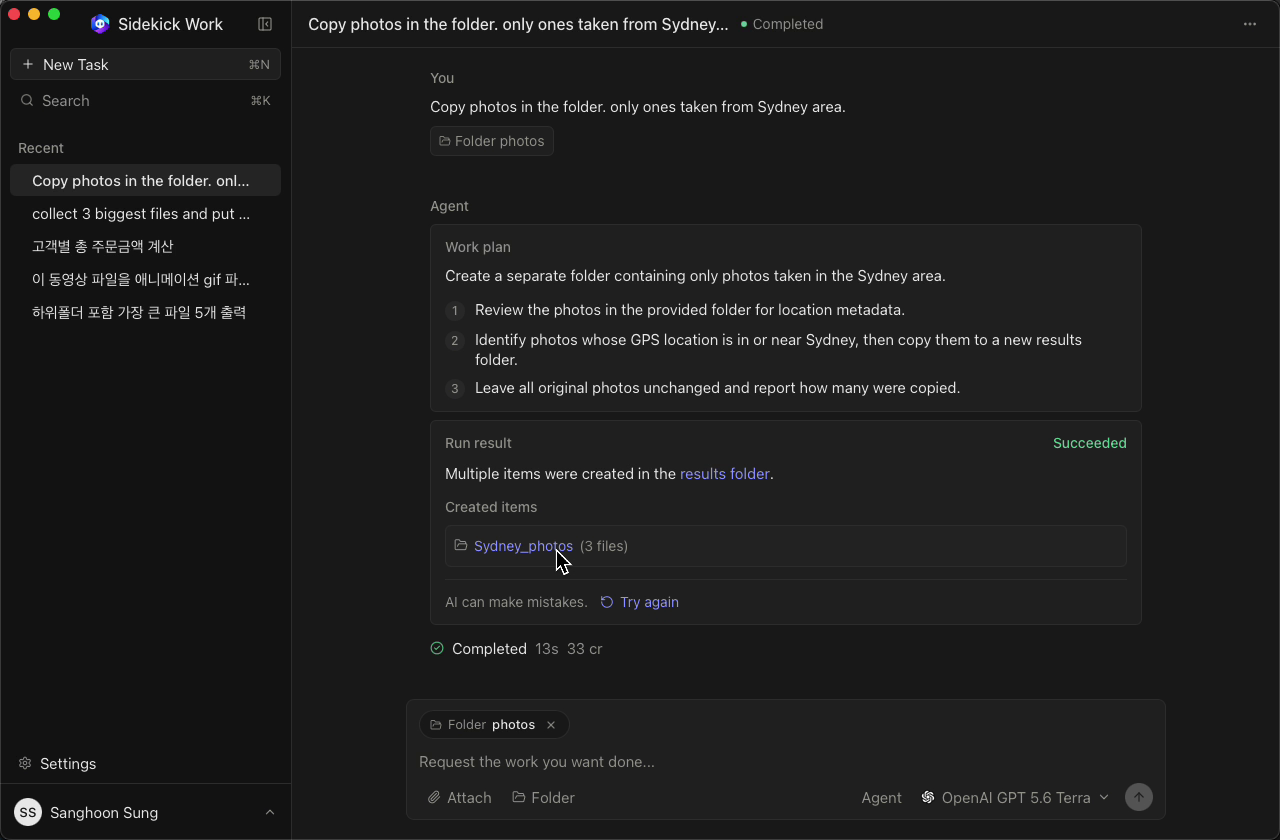This screenshot has height=840, width=1280.
Task: Click the paperclip Attach icon
Action: [x=434, y=797]
